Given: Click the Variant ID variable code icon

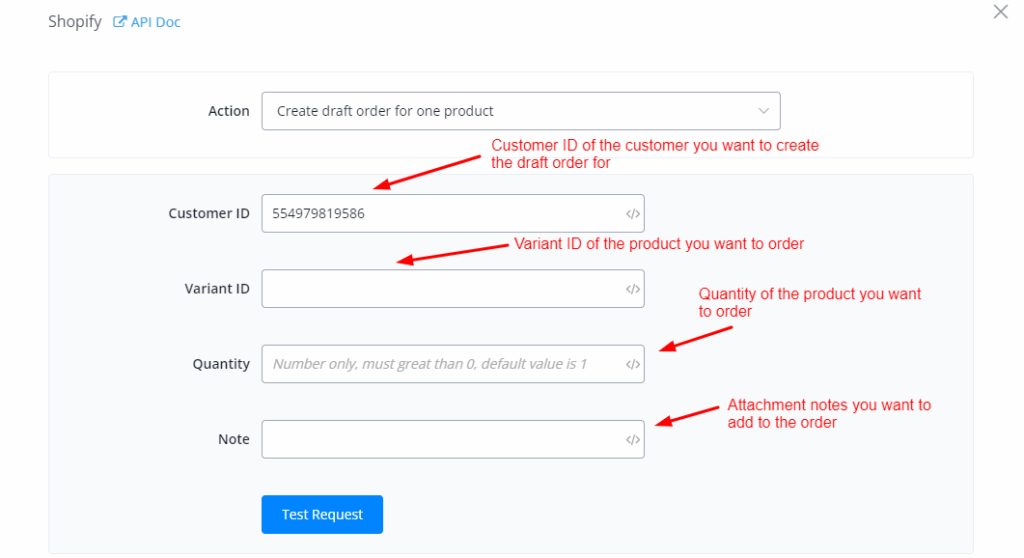Looking at the screenshot, I should click(x=632, y=289).
